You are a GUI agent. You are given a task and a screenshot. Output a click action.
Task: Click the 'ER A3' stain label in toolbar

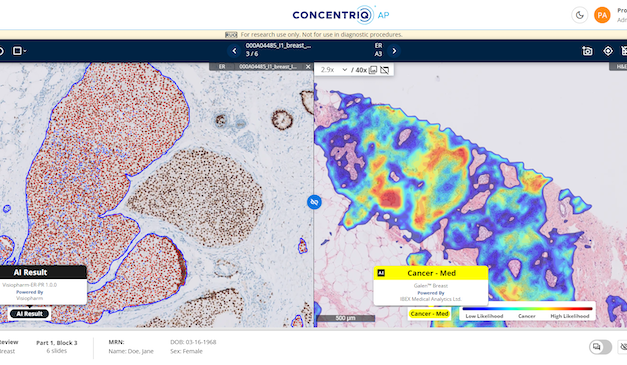pos(378,50)
